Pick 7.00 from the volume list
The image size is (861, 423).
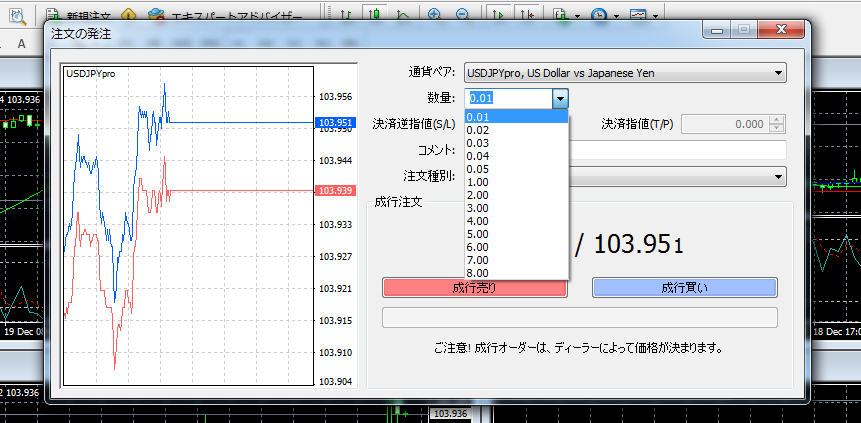[516, 260]
